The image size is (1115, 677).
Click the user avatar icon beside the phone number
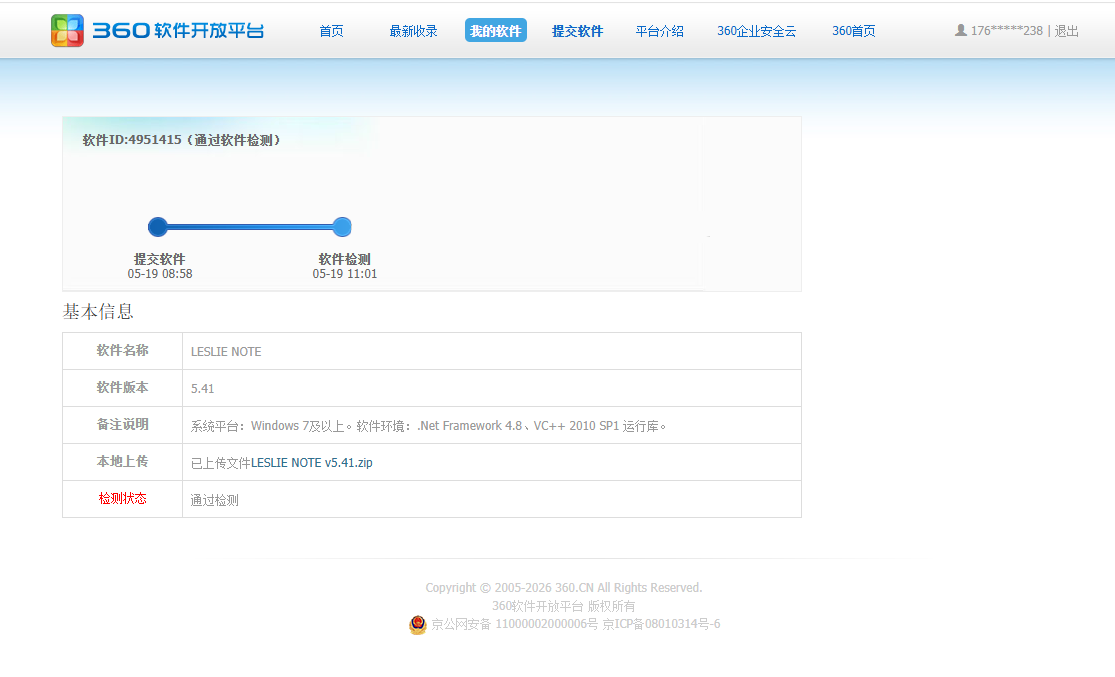[x=961, y=30]
